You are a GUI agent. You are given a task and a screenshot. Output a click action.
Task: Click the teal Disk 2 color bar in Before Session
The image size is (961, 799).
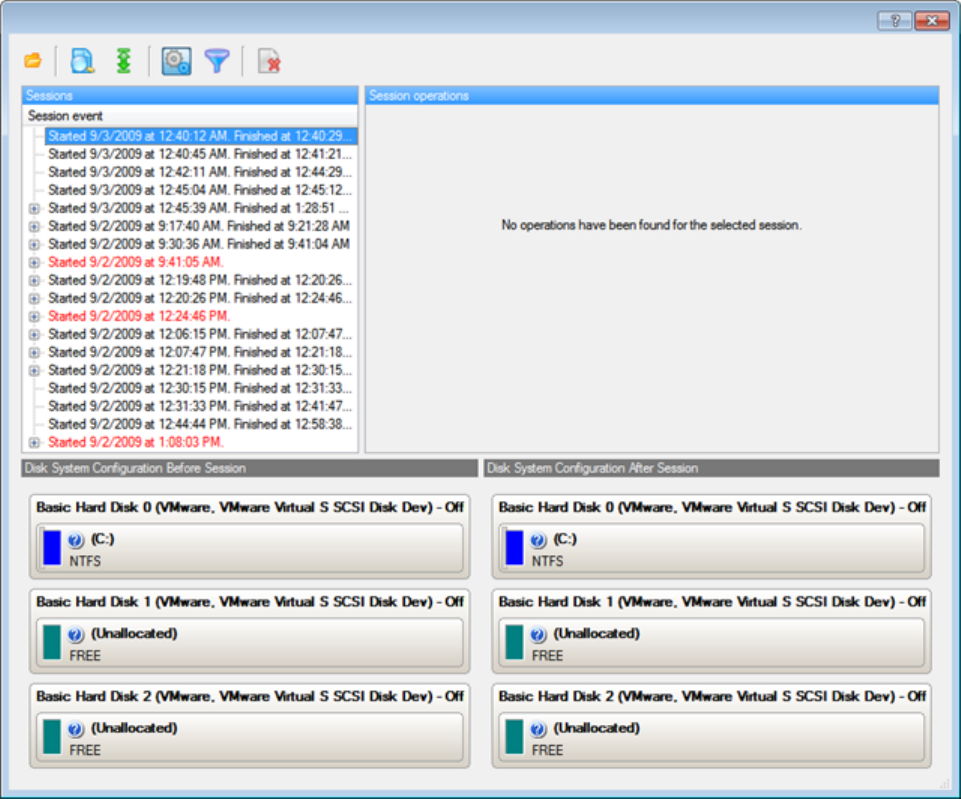coord(52,737)
